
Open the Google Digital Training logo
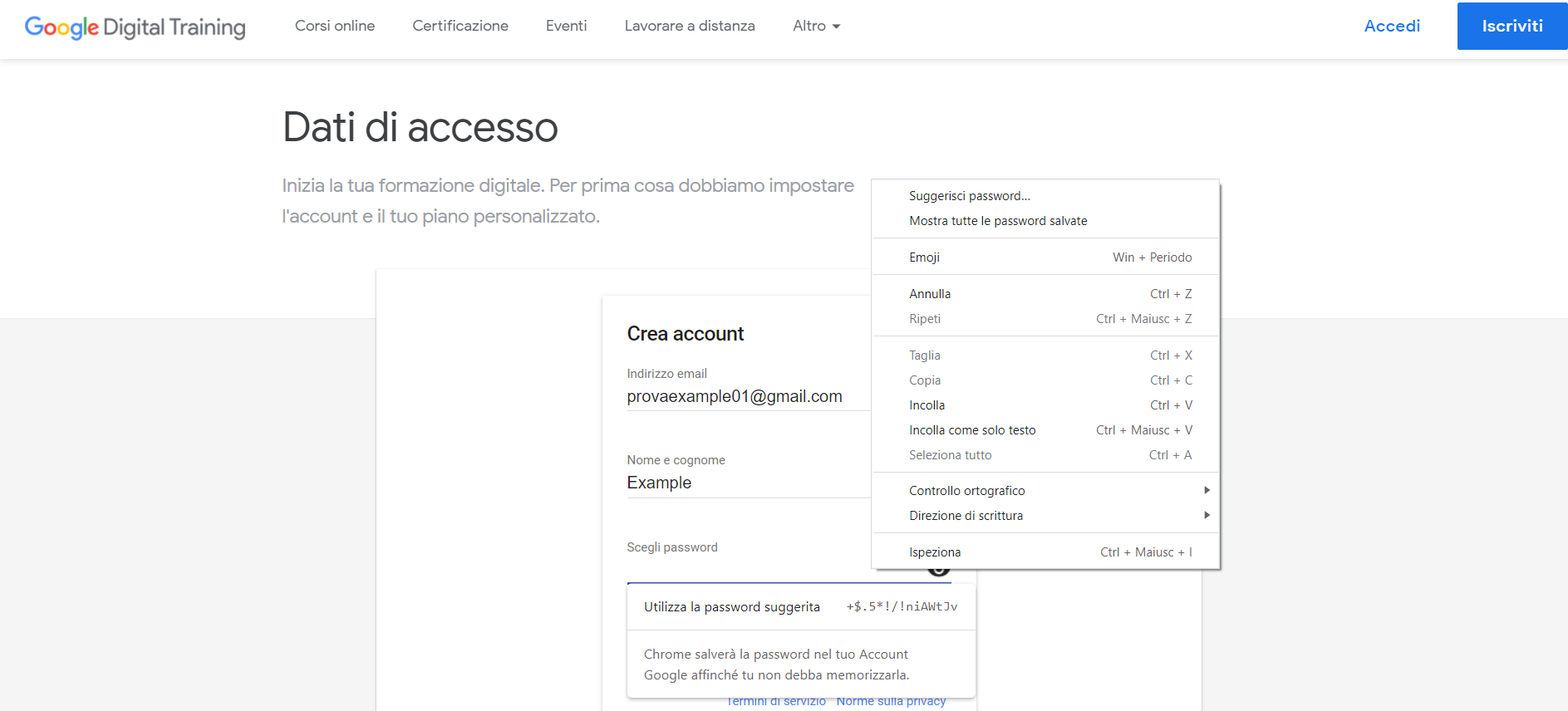click(135, 27)
